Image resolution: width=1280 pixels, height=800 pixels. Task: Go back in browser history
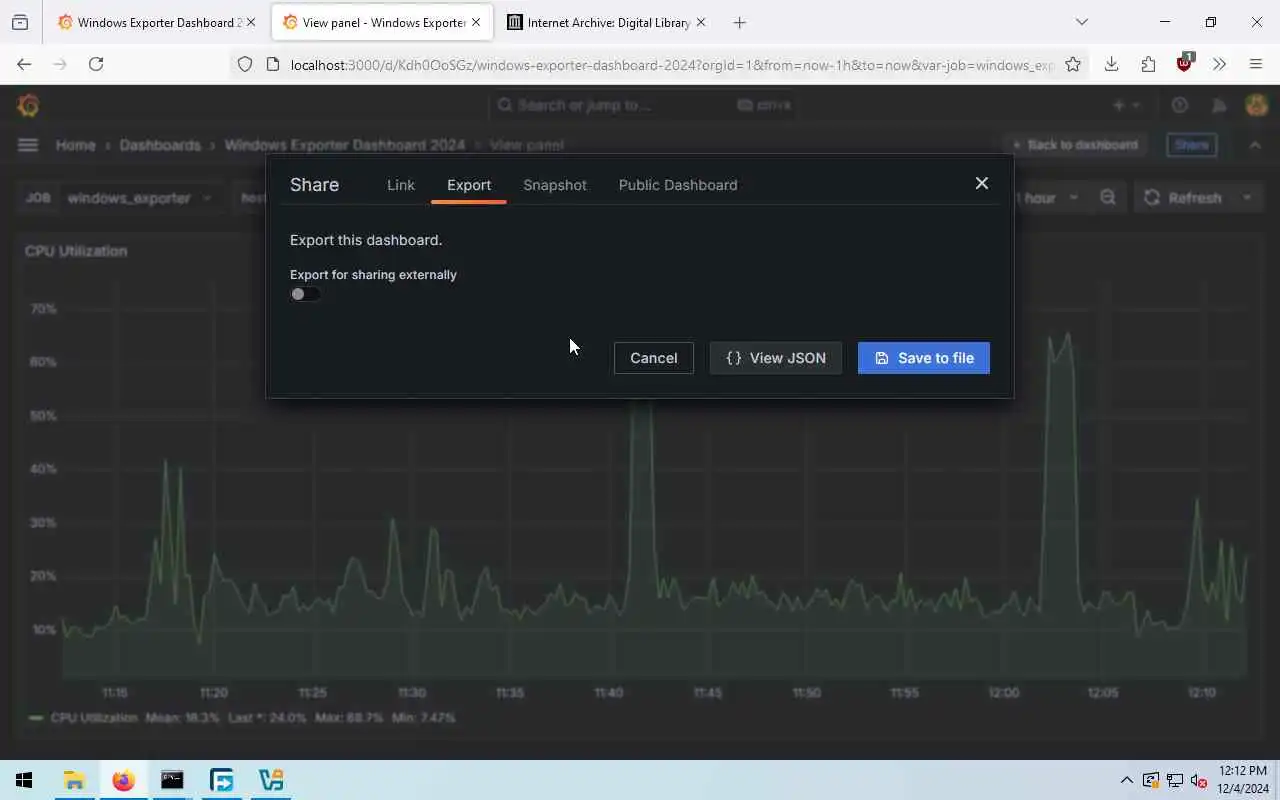[24, 64]
